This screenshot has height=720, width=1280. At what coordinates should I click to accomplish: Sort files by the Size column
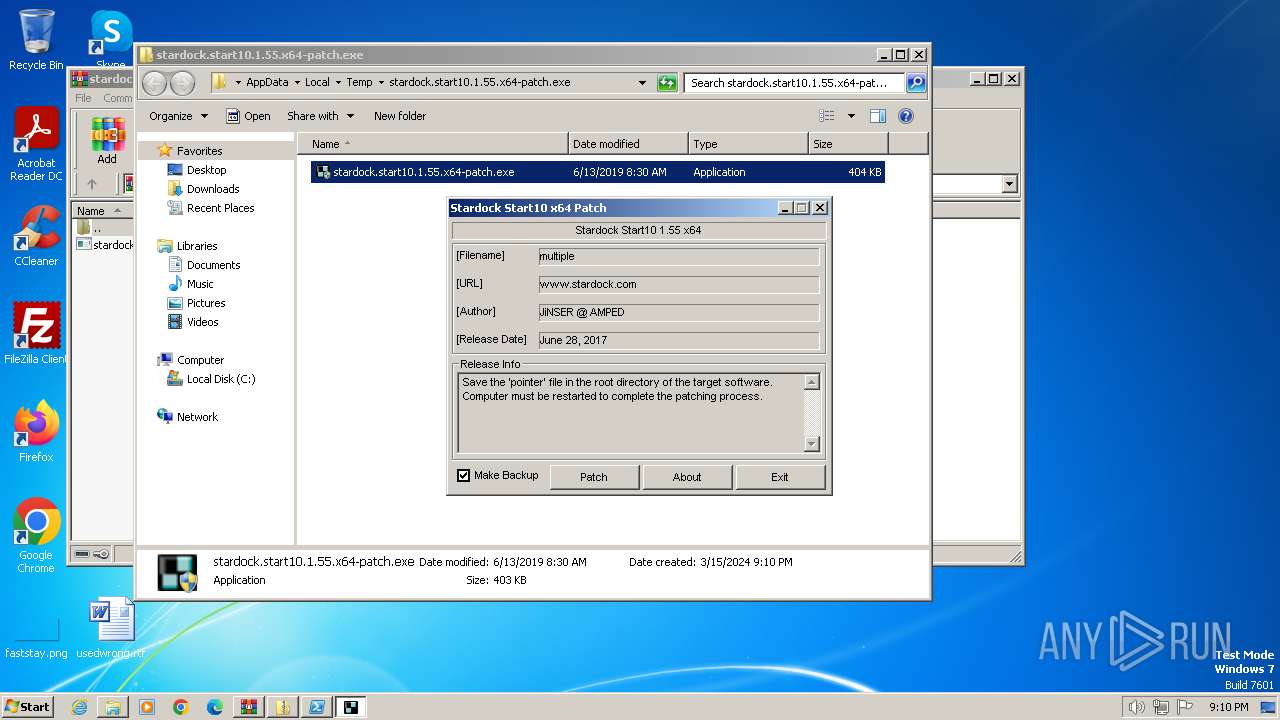[848, 144]
